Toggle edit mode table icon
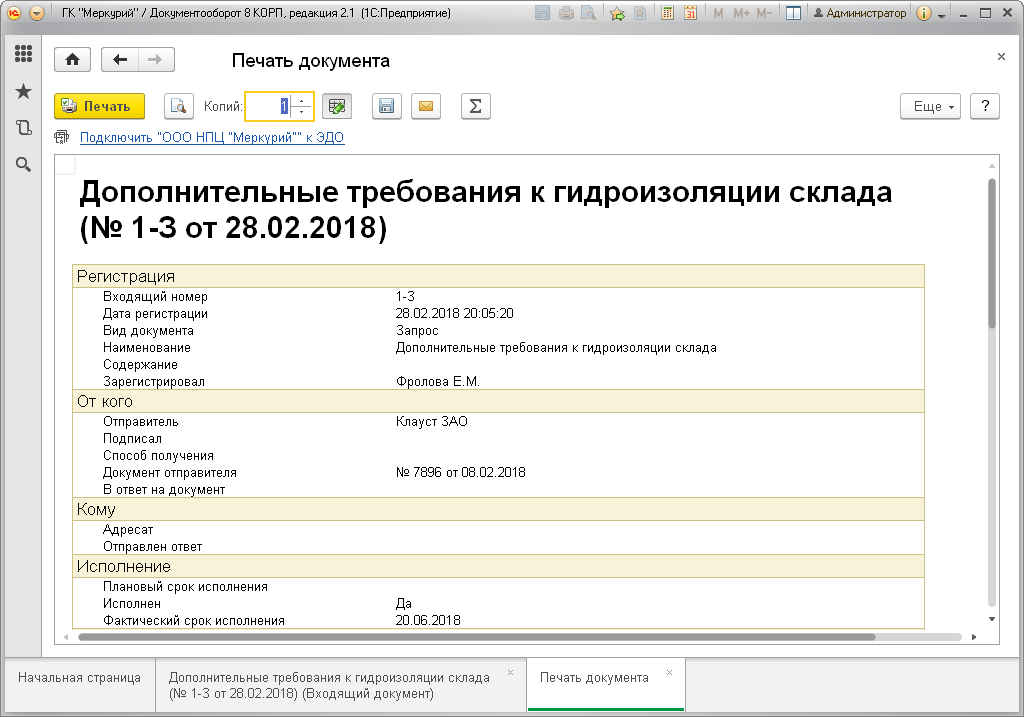 point(337,106)
